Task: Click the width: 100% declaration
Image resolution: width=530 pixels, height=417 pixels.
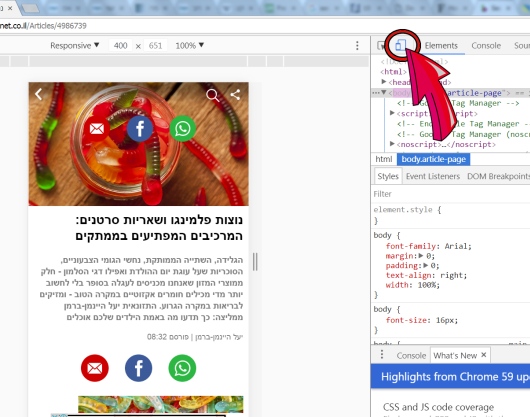Action: point(413,285)
